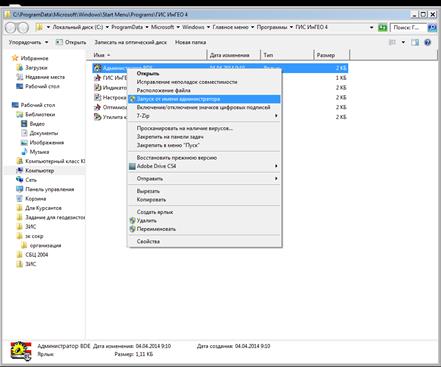Click the forward navigation arrow button
Image resolution: width=441 pixels, height=367 pixels.
click(23, 27)
